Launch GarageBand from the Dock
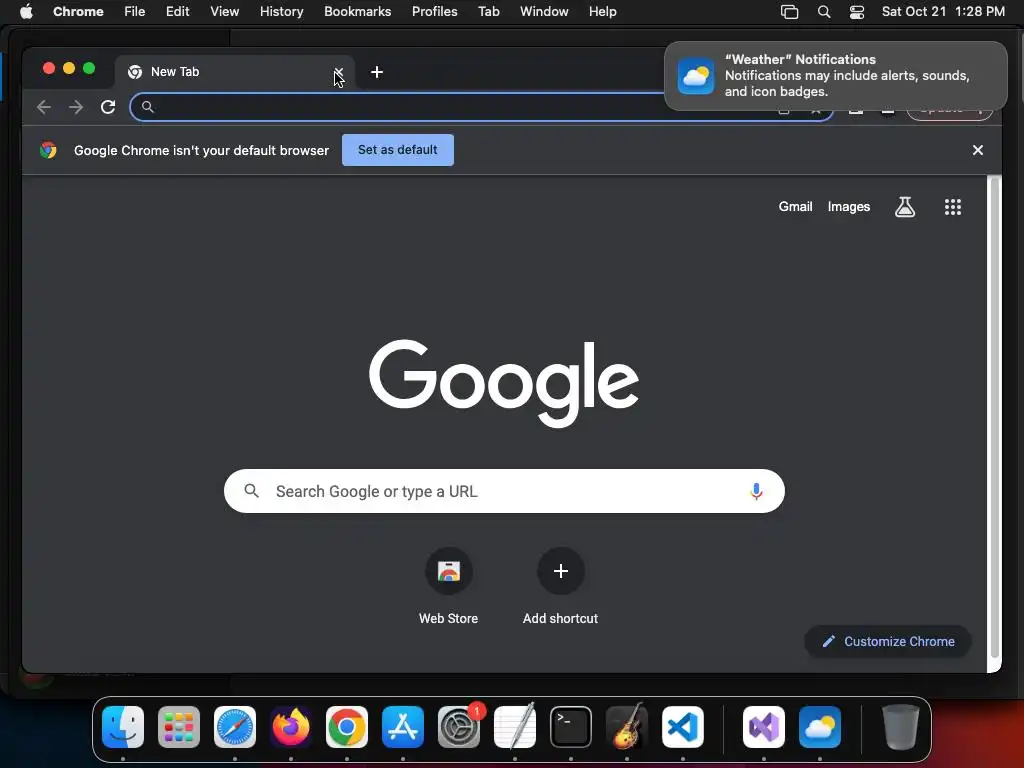 [x=627, y=727]
